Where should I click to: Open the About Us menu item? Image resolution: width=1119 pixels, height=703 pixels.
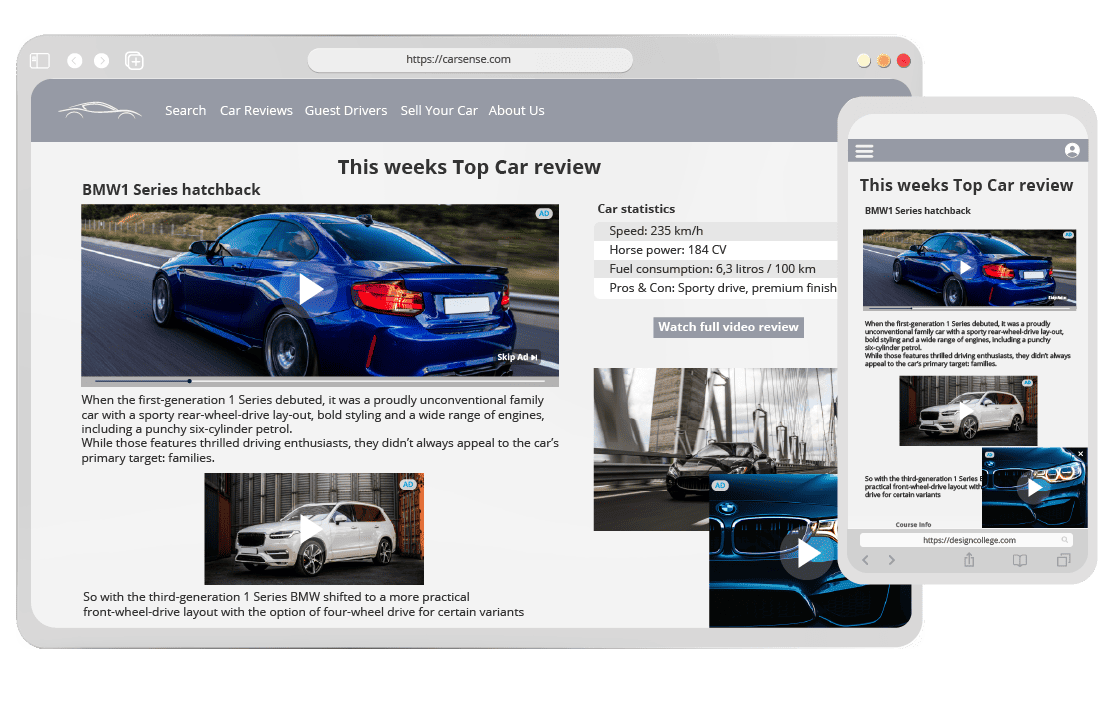(x=517, y=111)
